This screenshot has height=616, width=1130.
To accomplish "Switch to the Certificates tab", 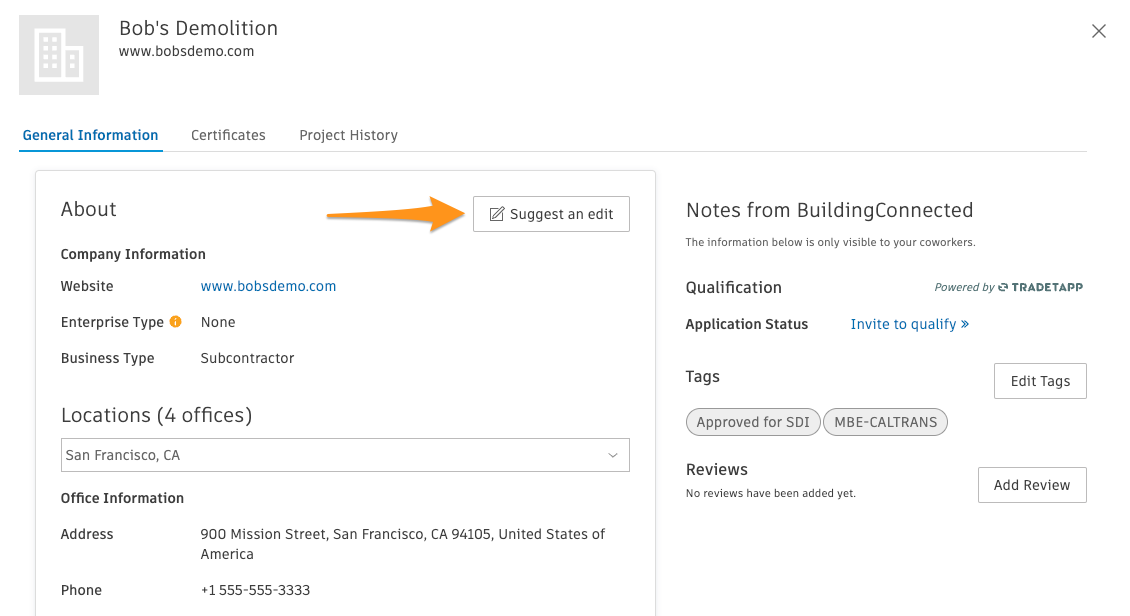I will pos(228,135).
